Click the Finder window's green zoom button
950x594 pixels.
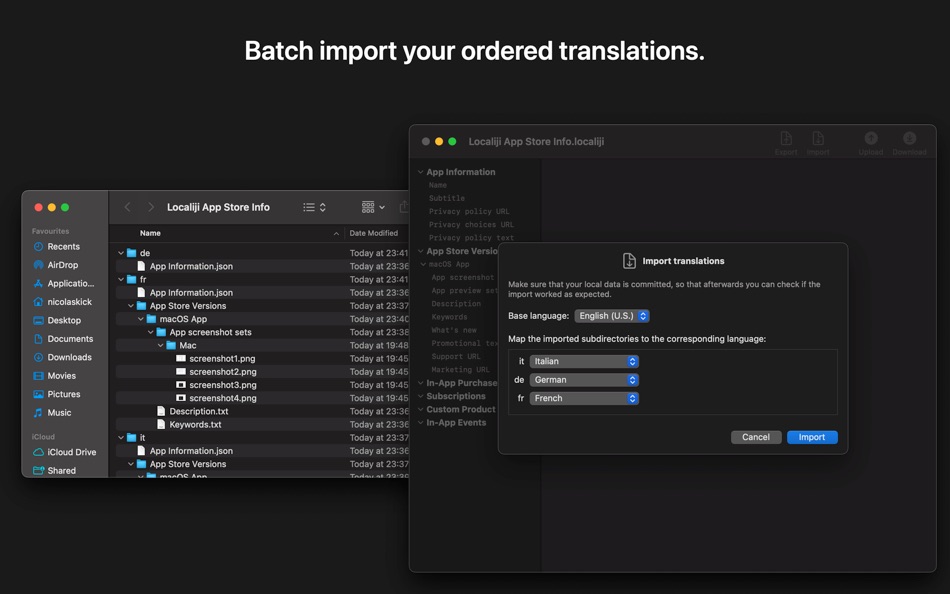point(65,207)
